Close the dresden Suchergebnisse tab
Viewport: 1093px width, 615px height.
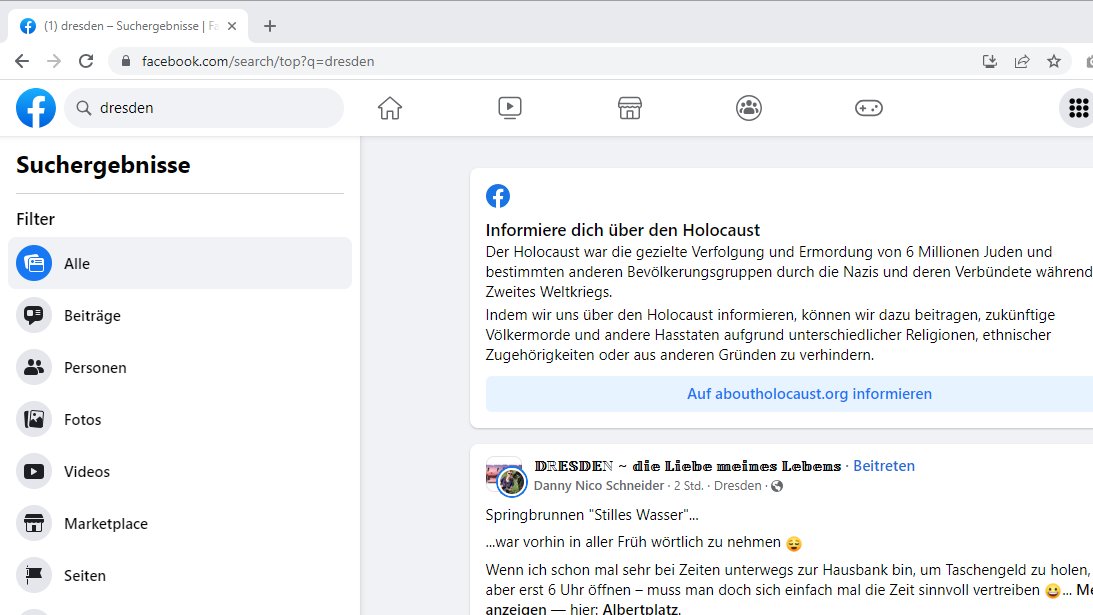[x=232, y=26]
